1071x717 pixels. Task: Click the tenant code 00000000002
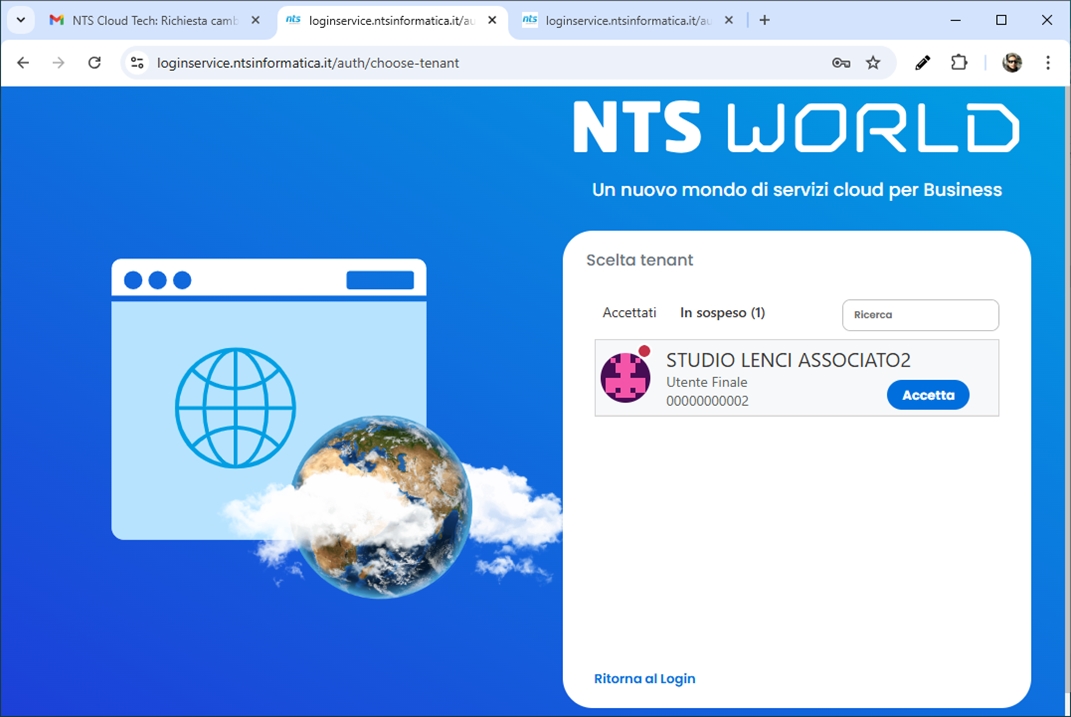[x=707, y=401]
